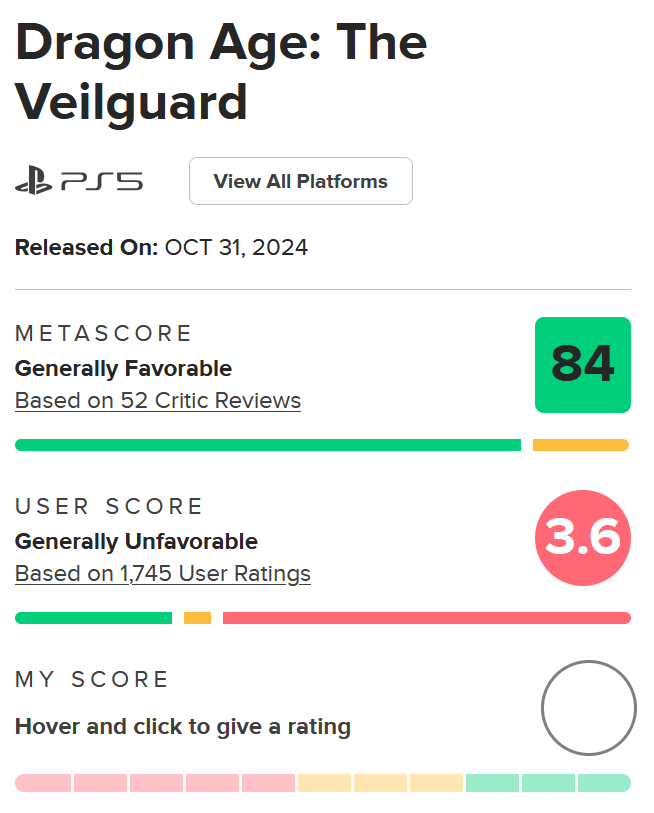The width and height of the screenshot is (654, 813).
Task: Select the last green rating segment
Action: (604, 783)
